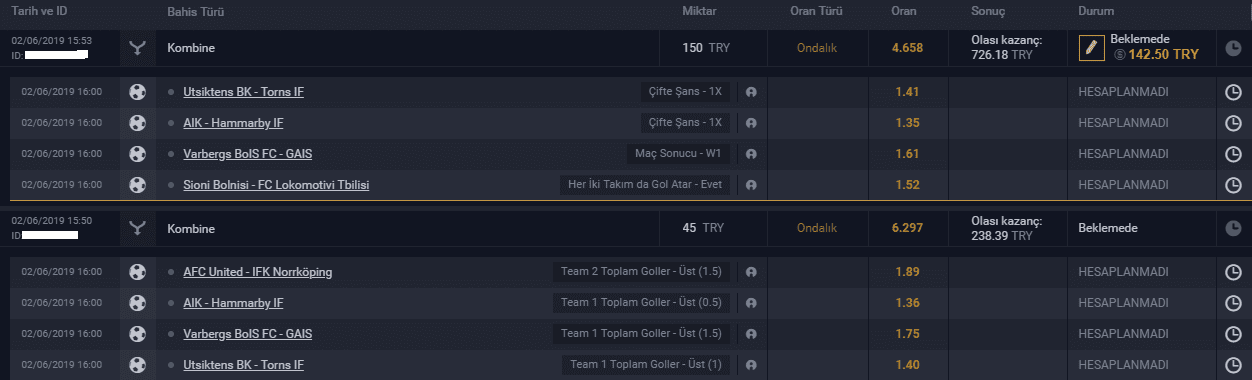This screenshot has width=1252, height=380.
Task: Click the combo bet icon on 15:53 bet
Action: [x=137, y=47]
